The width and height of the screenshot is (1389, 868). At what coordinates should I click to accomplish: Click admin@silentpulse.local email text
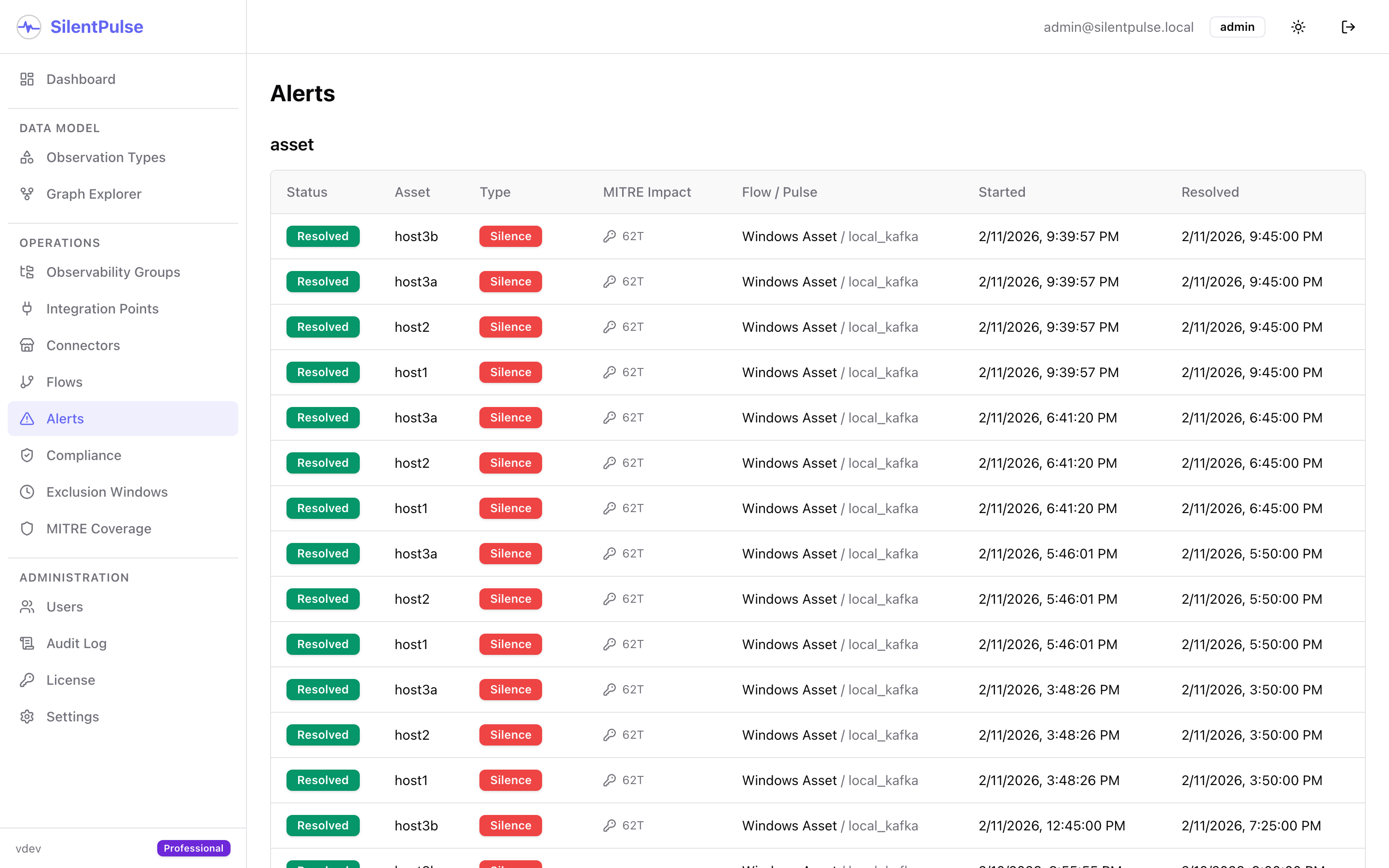click(1118, 27)
